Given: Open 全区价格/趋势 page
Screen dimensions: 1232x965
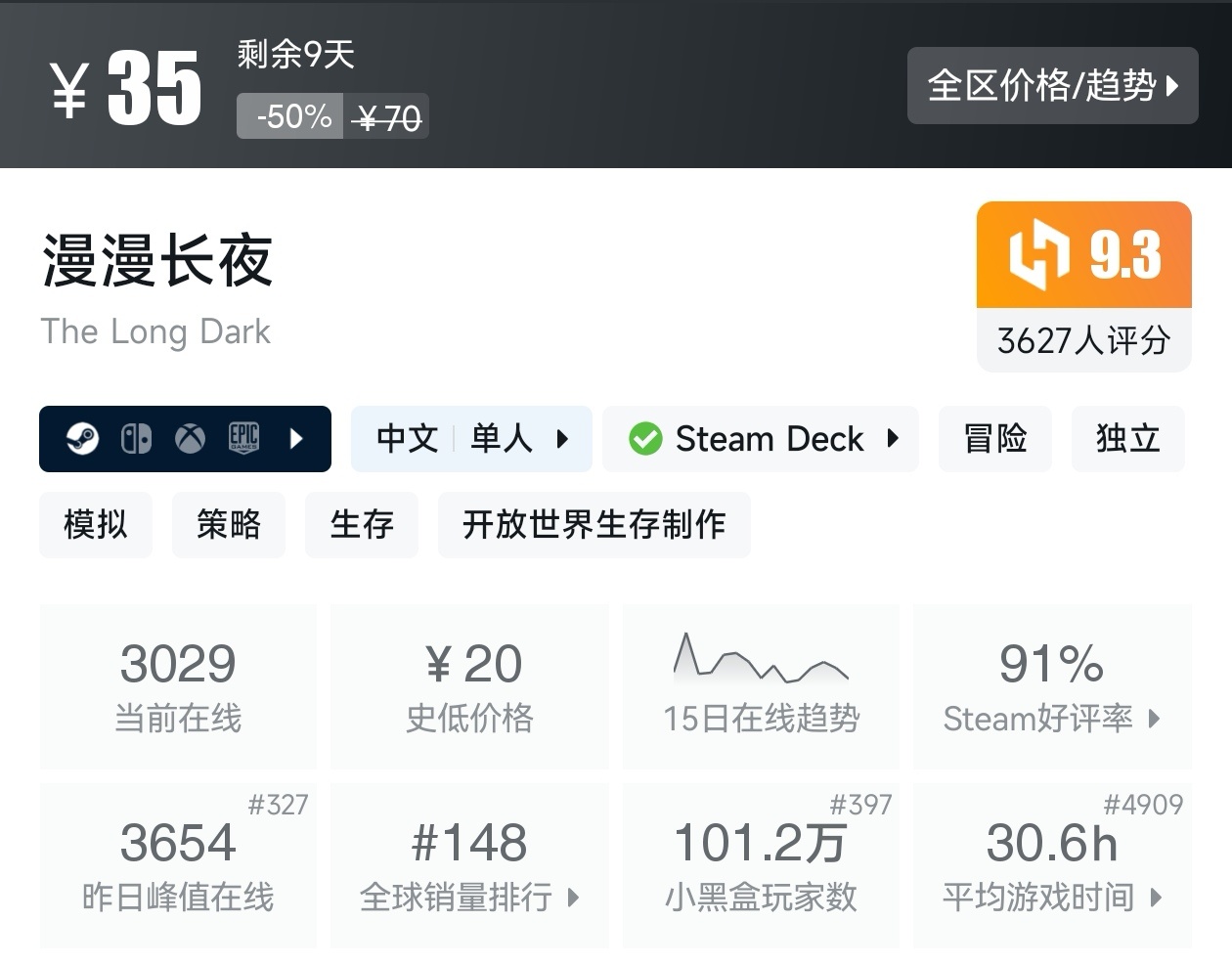Looking at the screenshot, I should pyautogui.click(x=1052, y=86).
